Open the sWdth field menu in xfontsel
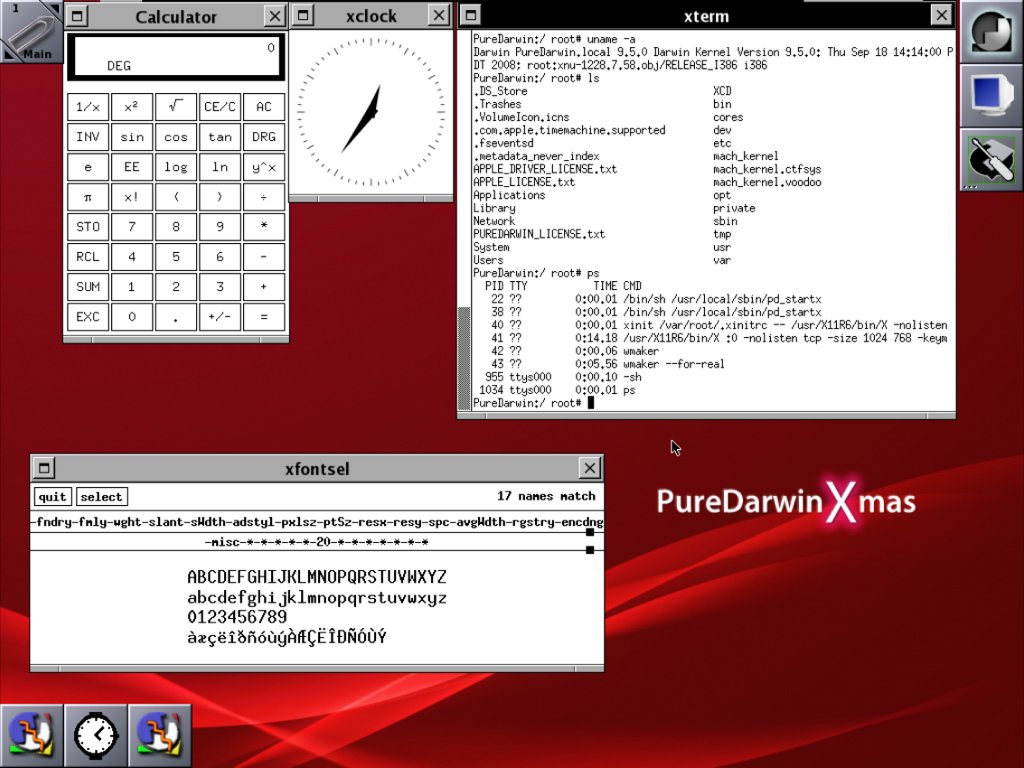Screen dimensions: 1024x768 point(209,522)
